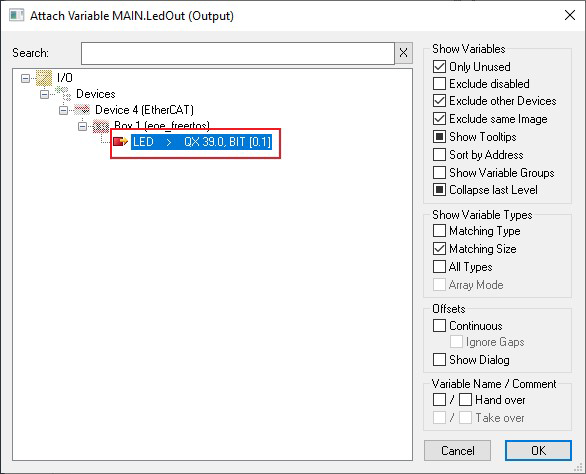Check the Continuous offsets checkbox
586x474 pixels.
pos(440,326)
